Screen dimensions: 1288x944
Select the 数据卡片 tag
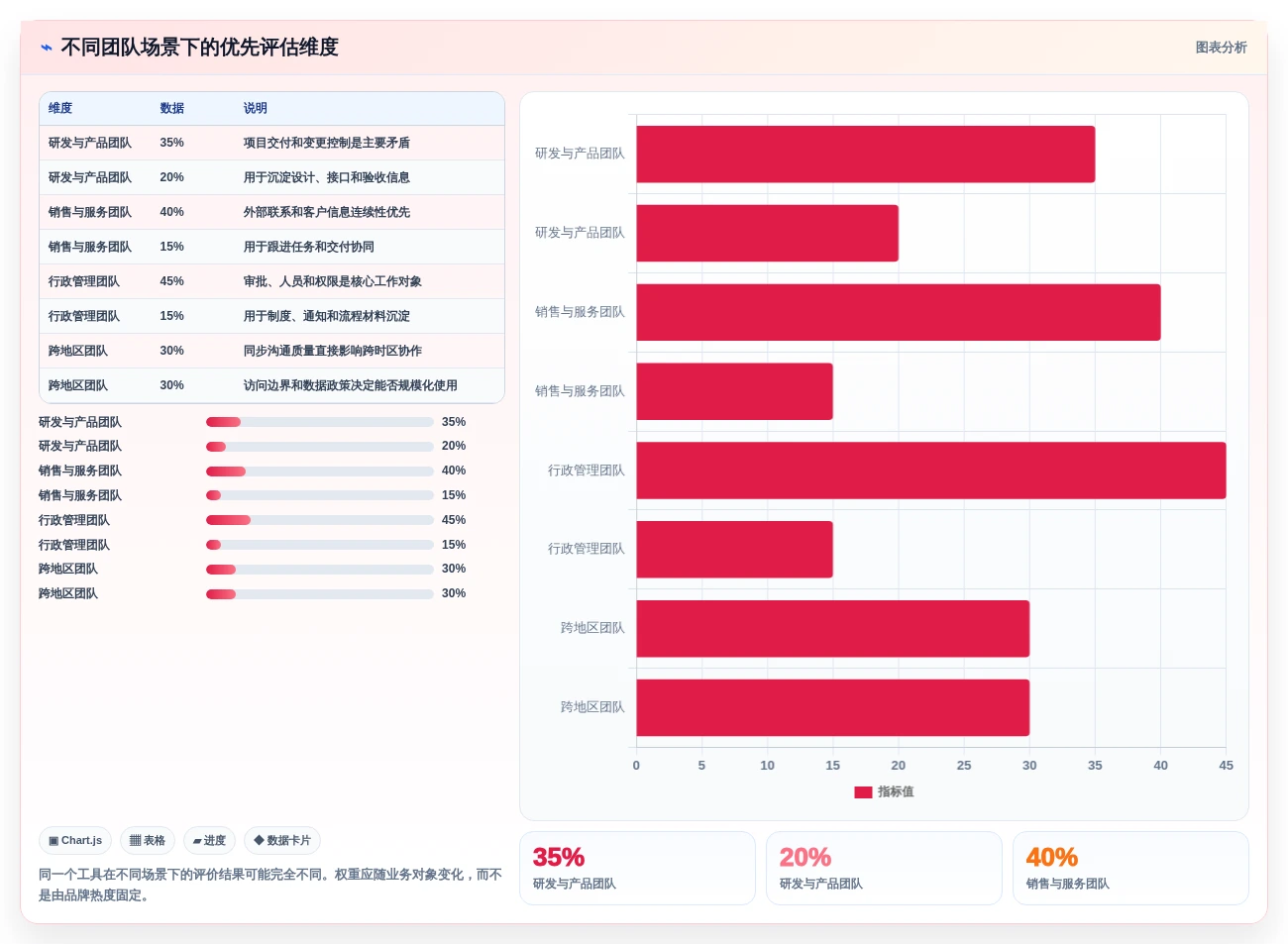[282, 841]
